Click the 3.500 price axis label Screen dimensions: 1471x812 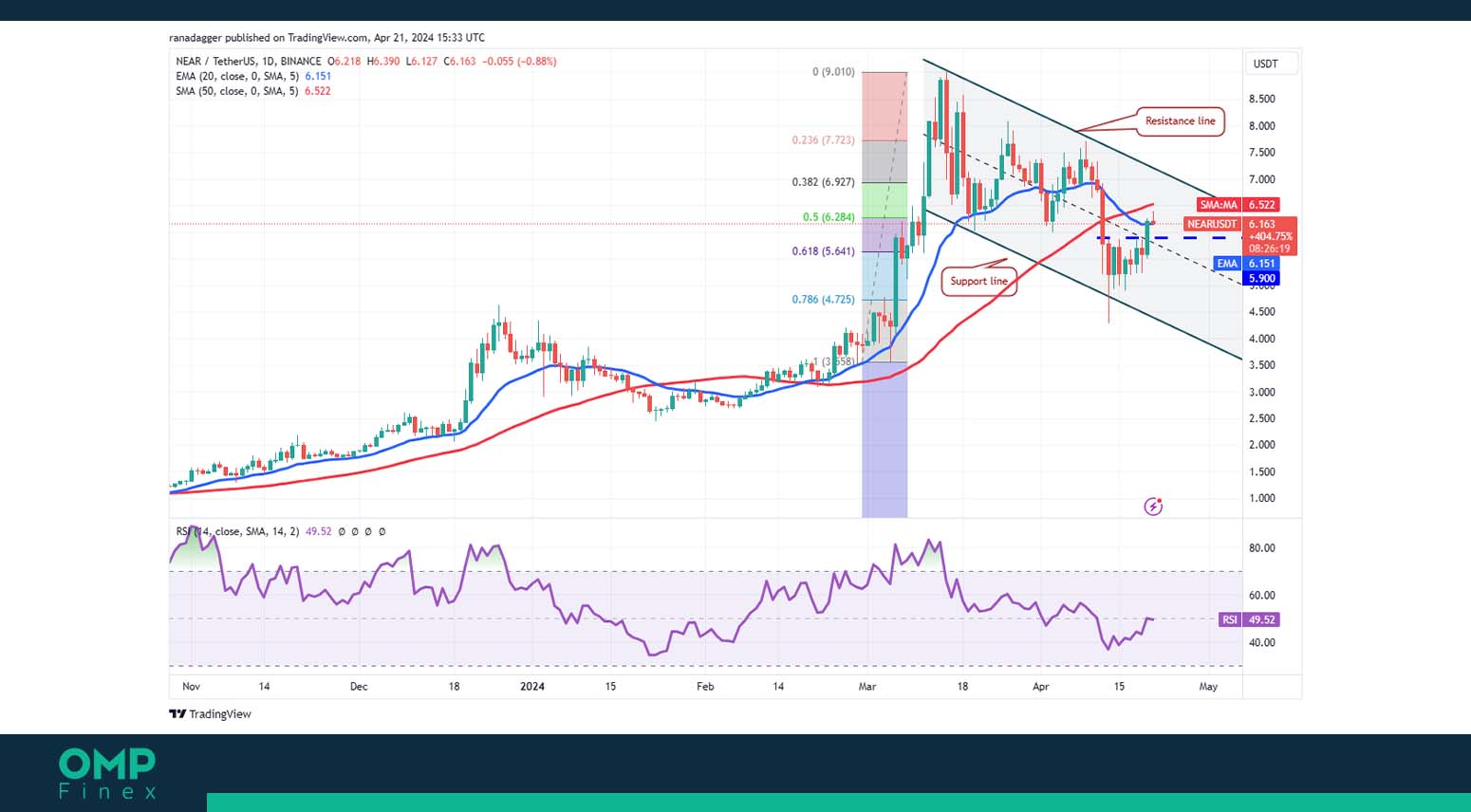(x=1262, y=365)
